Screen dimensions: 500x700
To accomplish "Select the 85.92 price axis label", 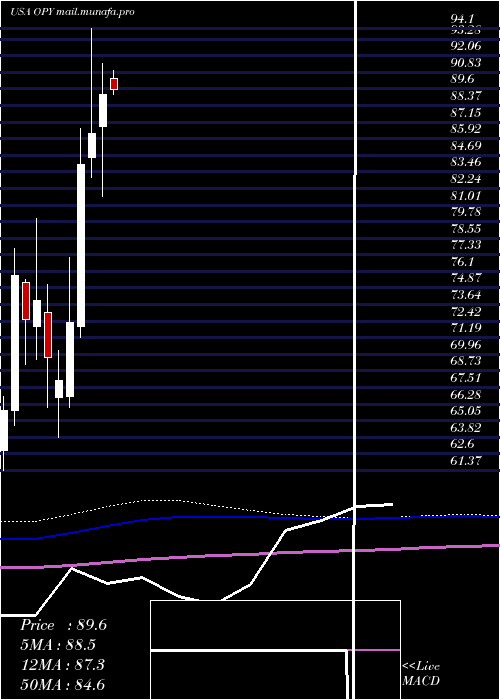I will [466, 129].
